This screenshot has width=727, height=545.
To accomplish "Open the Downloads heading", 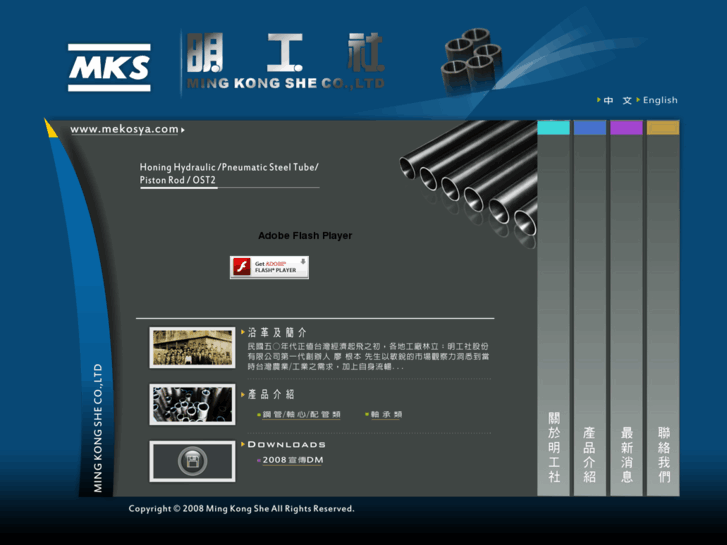I will (x=287, y=444).
